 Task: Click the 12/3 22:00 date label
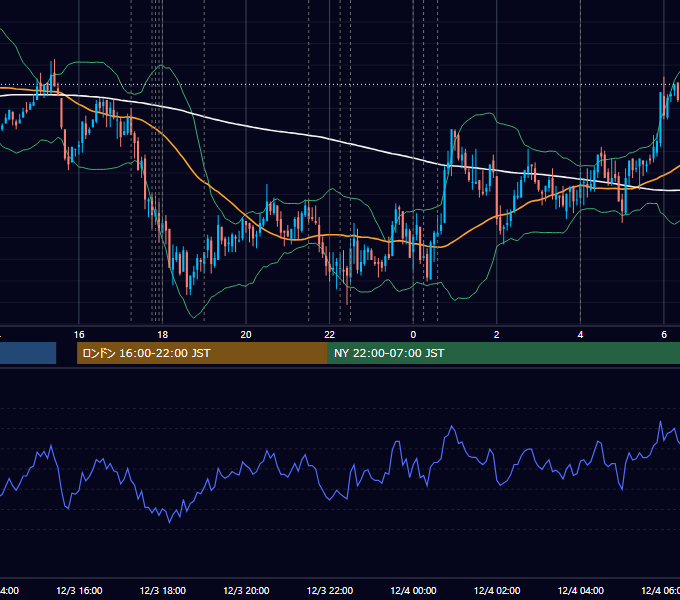point(330,590)
